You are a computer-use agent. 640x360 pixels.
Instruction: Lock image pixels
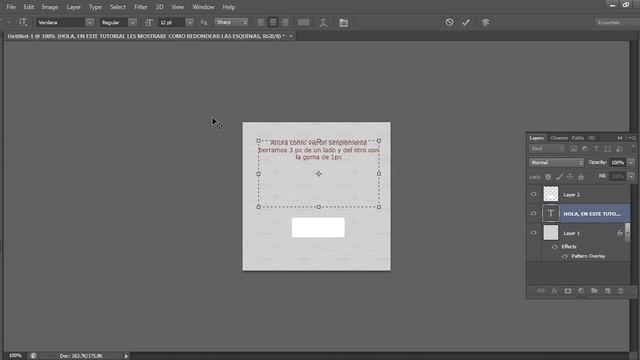559,177
